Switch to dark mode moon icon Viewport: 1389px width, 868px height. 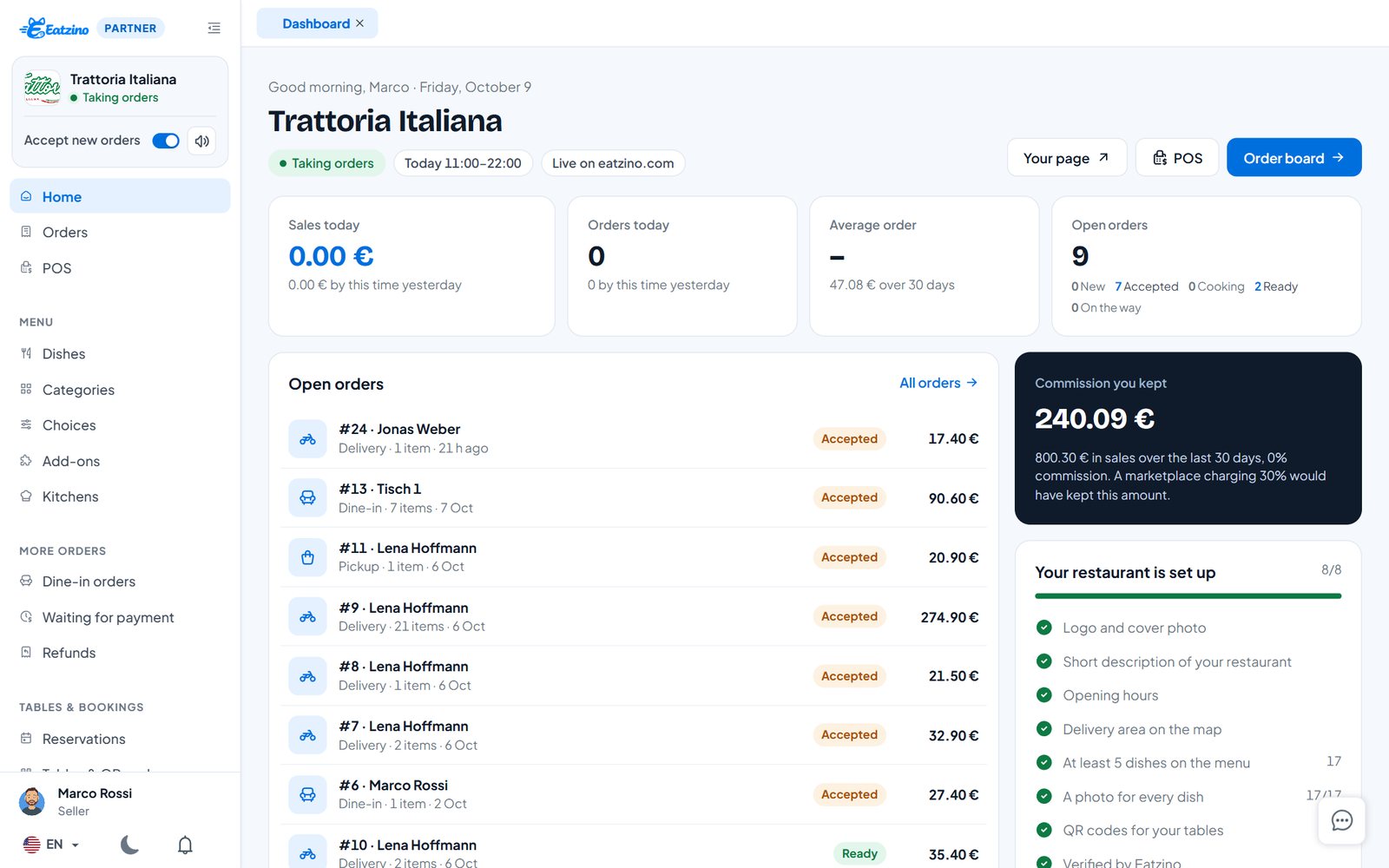129,844
